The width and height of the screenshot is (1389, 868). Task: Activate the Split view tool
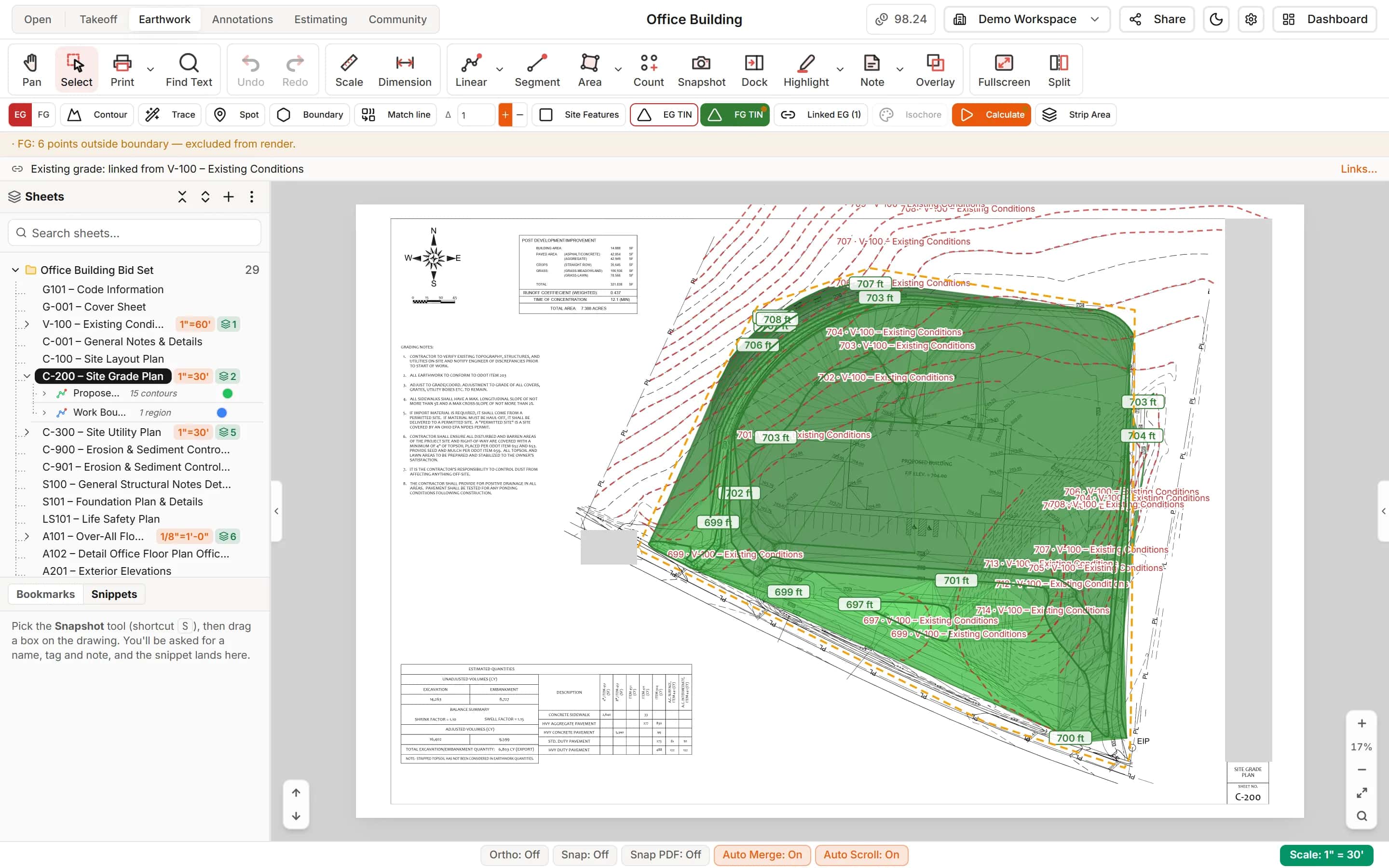(1059, 70)
